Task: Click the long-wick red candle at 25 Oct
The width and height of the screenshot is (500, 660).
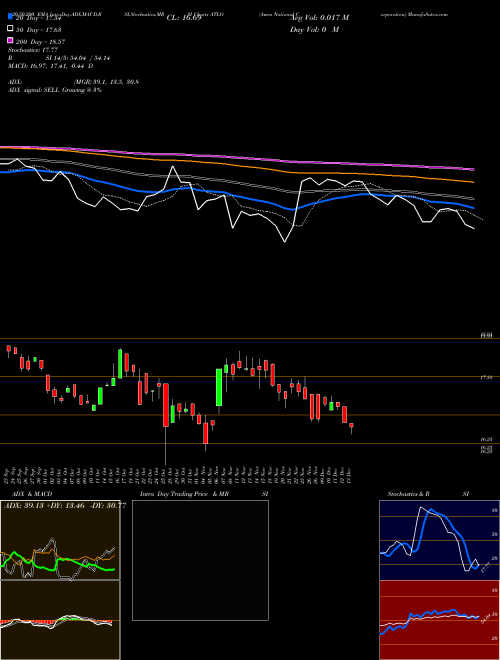Action: [166, 405]
